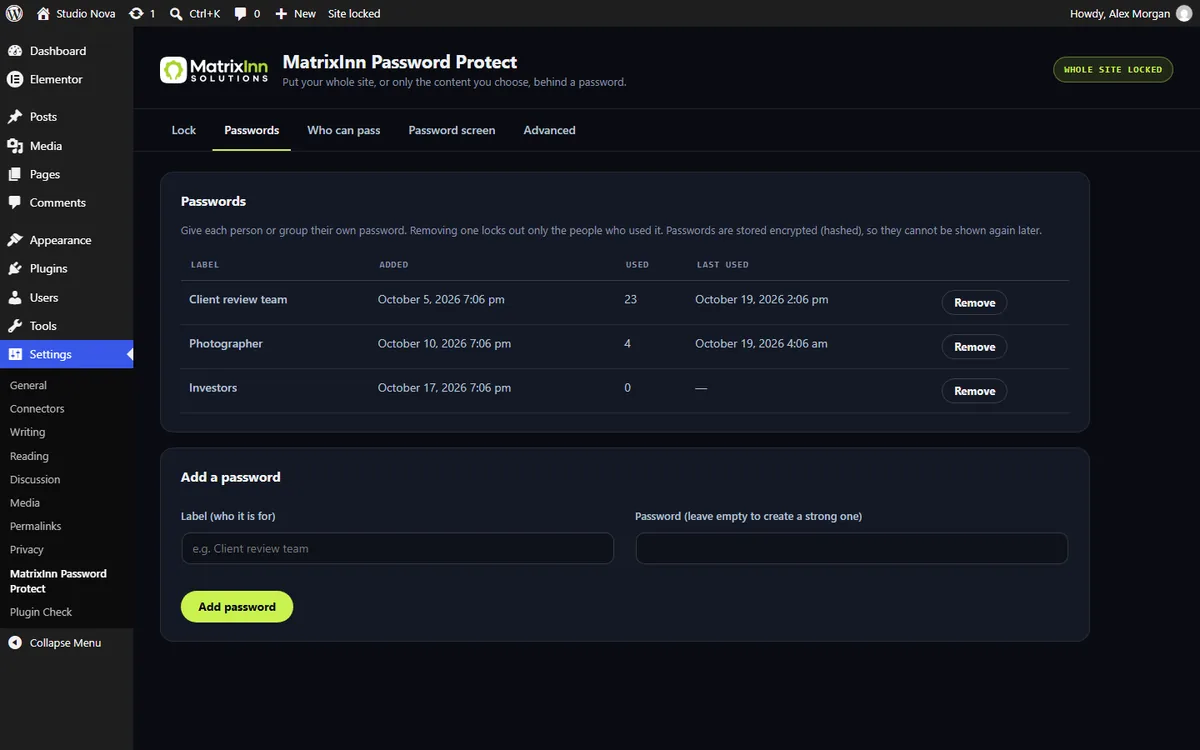Click the October 5, 2026 7:06 pm date
This screenshot has width=1200, height=750.
(441, 300)
